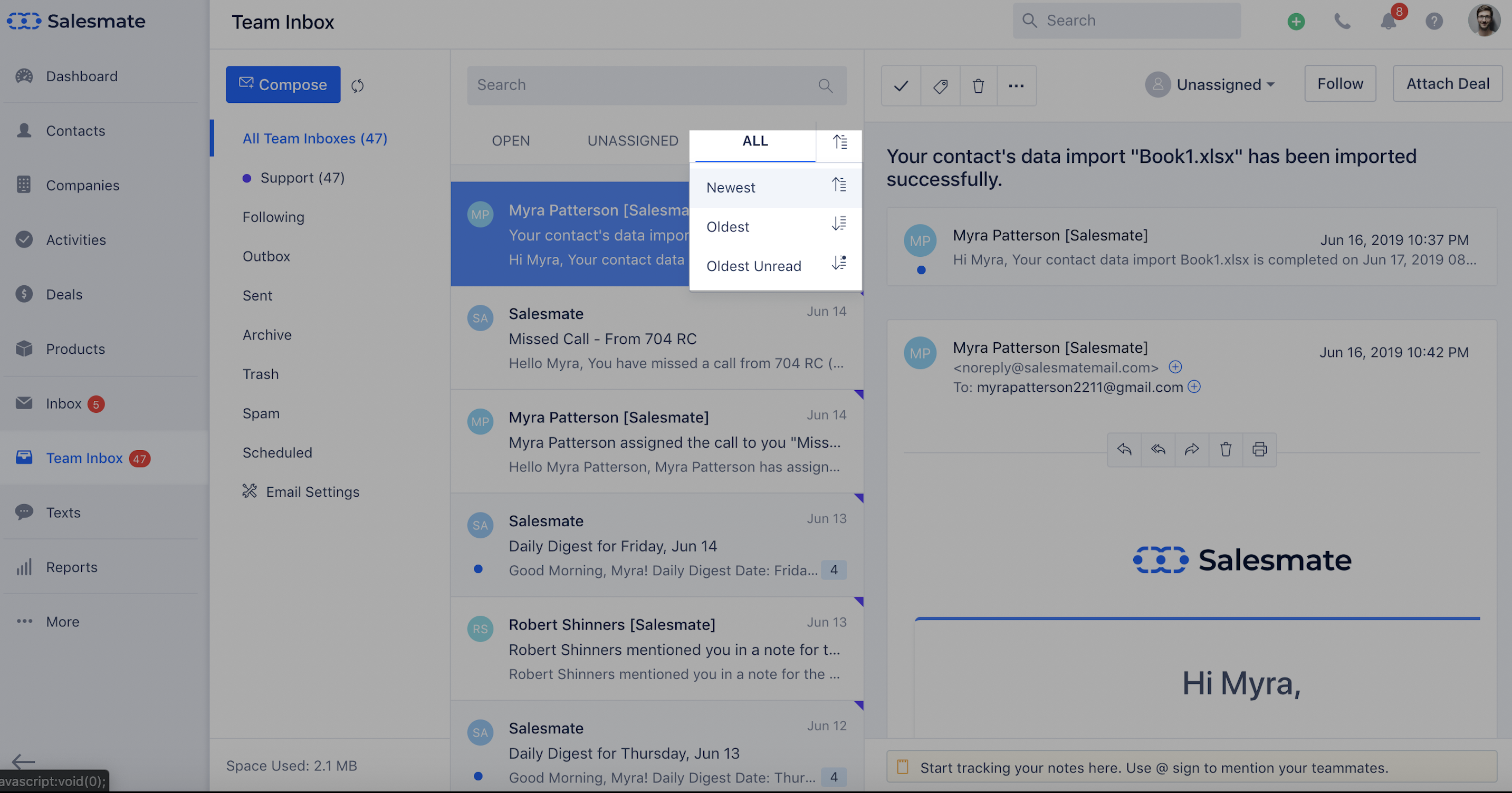Click the Attach Deal button
This screenshot has width=1512, height=793.
tap(1448, 84)
